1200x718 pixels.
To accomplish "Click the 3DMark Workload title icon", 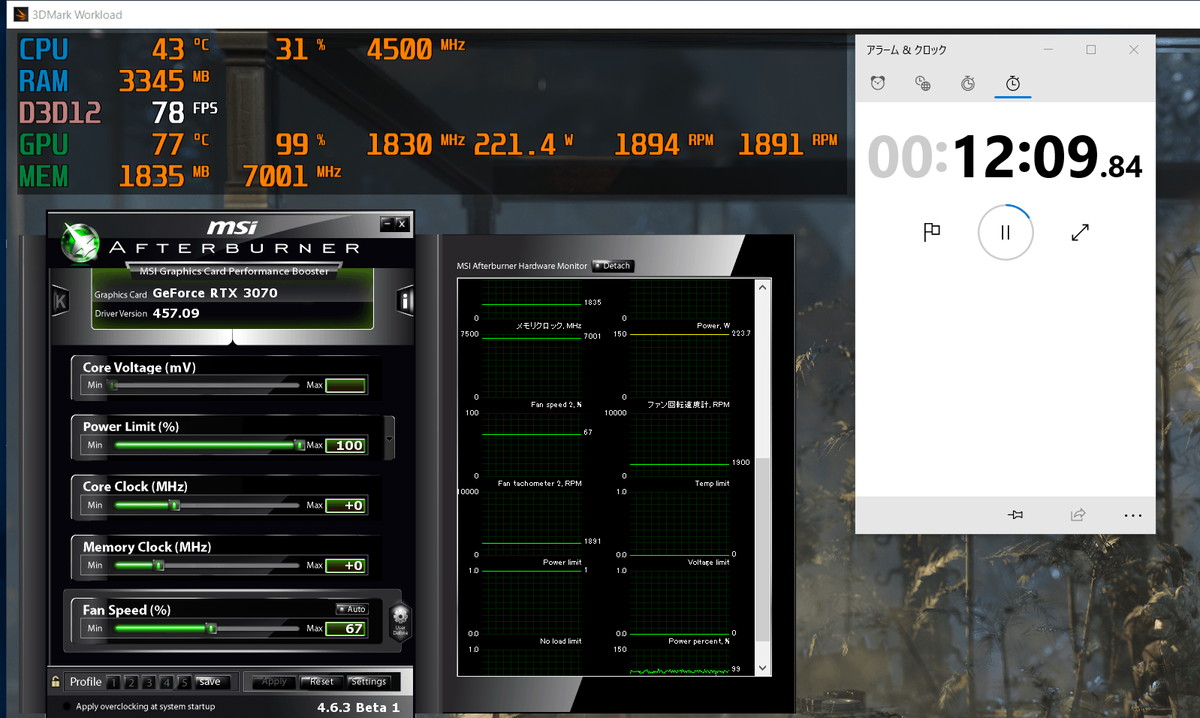I will [20, 14].
